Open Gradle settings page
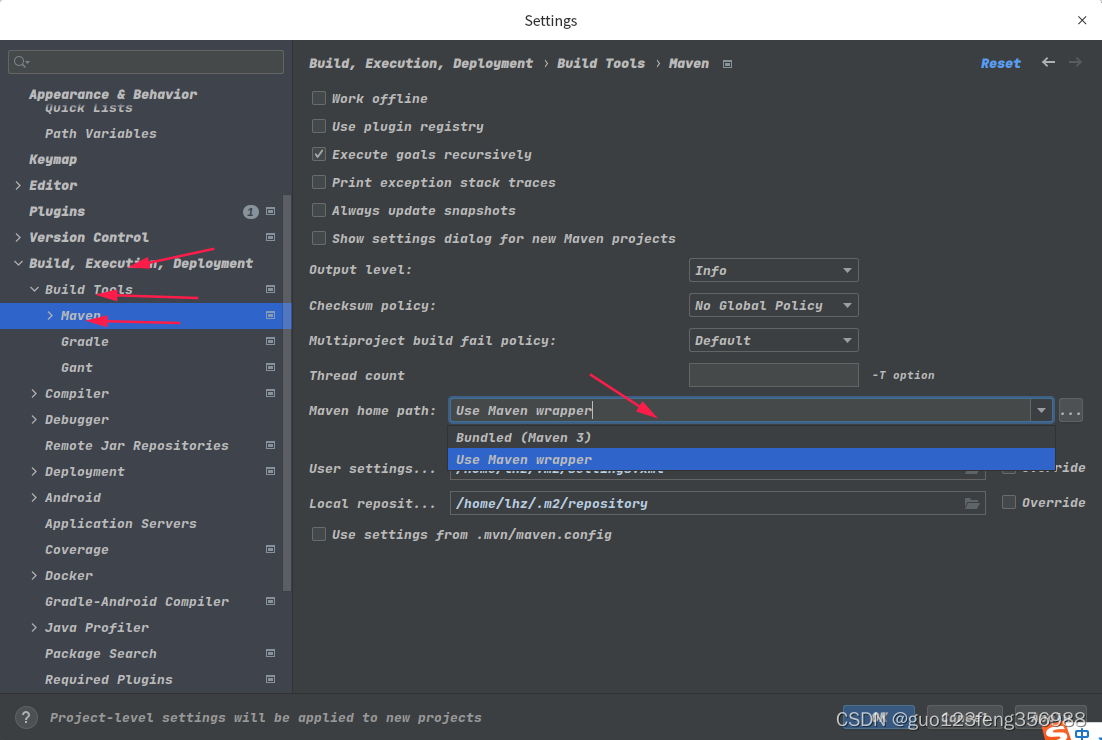1102x740 pixels. click(84, 341)
